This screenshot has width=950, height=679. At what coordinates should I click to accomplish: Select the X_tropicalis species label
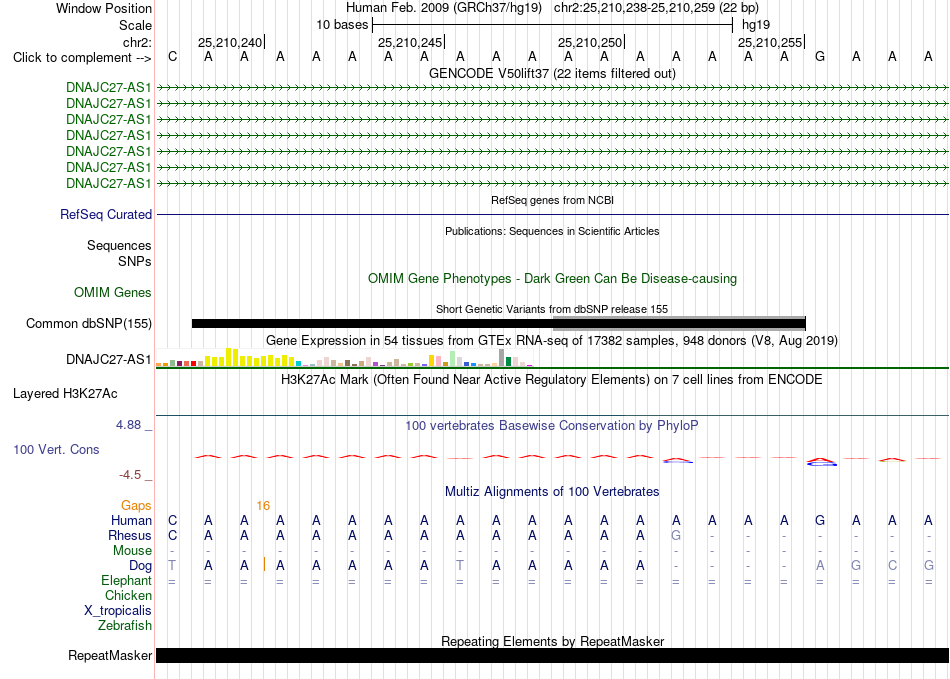118,611
